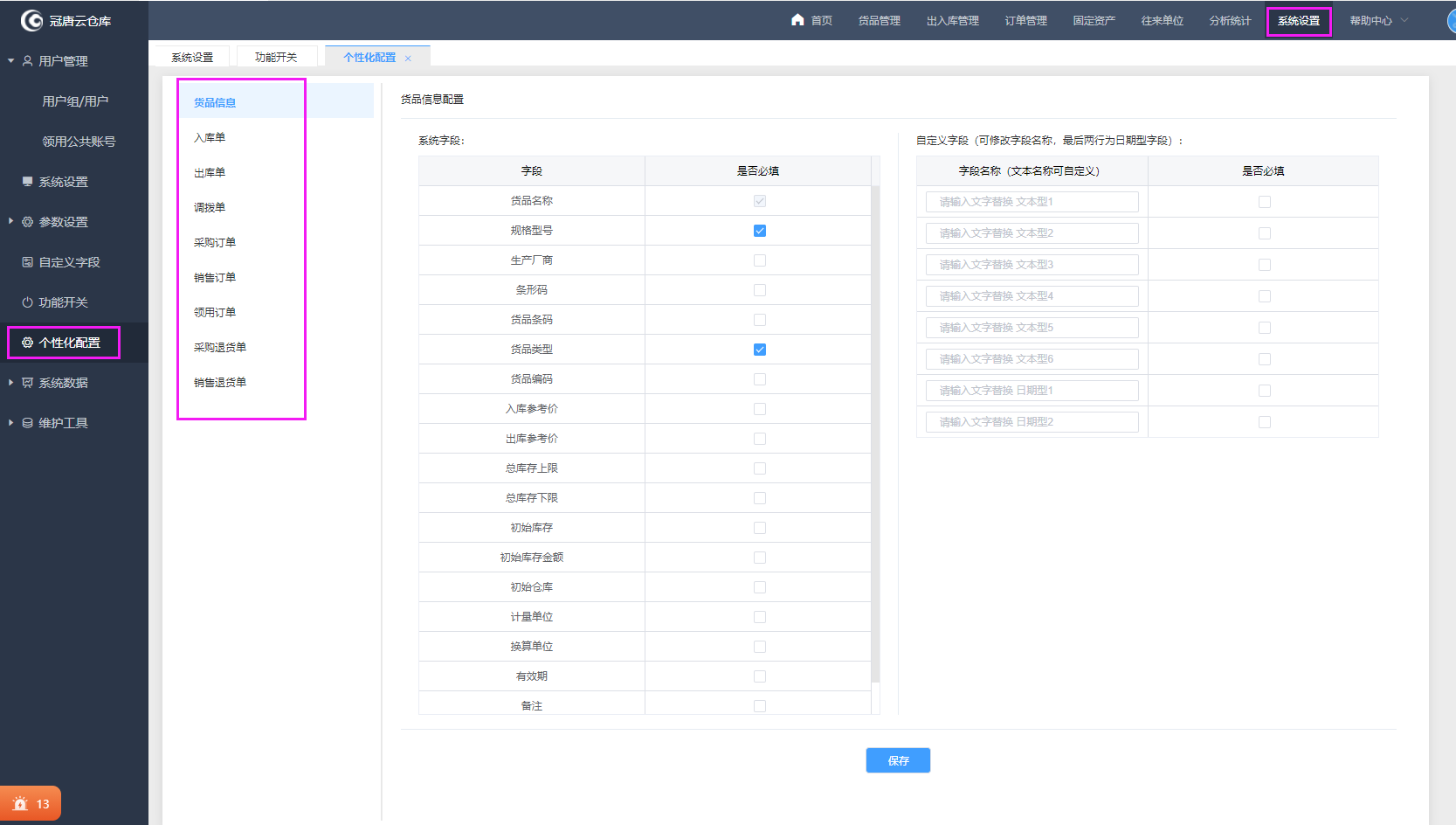Click the database icon beside 维护工具
Image resolution: width=1456 pixels, height=825 pixels.
coord(28,423)
